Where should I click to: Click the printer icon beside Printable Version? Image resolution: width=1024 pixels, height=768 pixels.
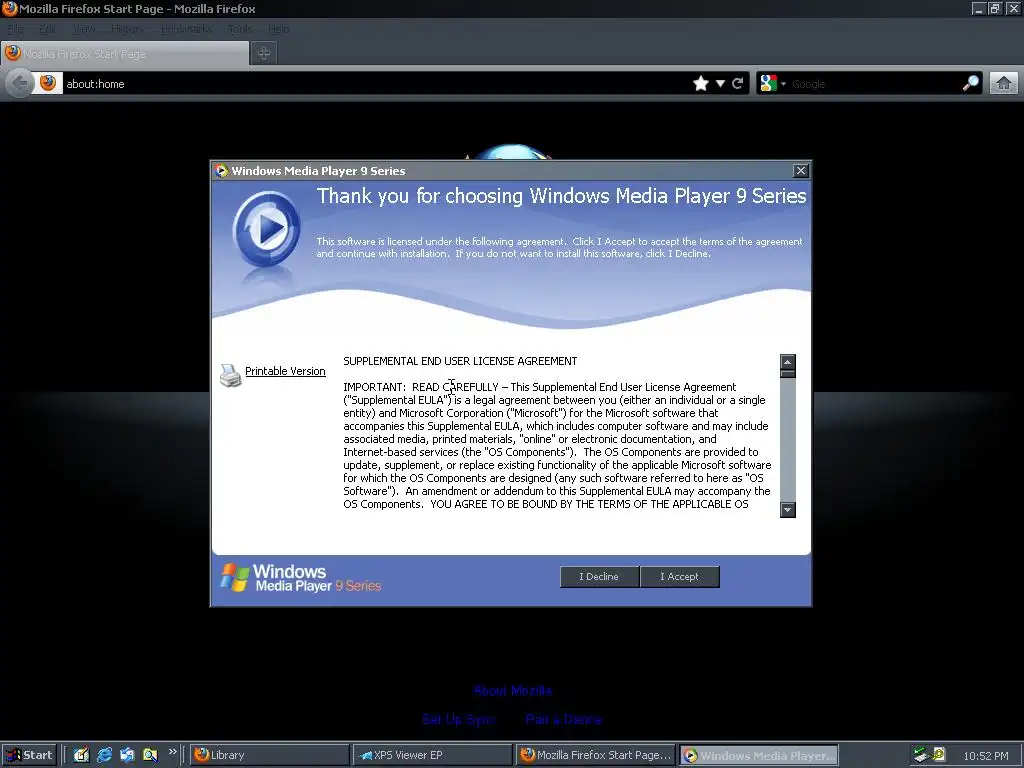pyautogui.click(x=230, y=376)
